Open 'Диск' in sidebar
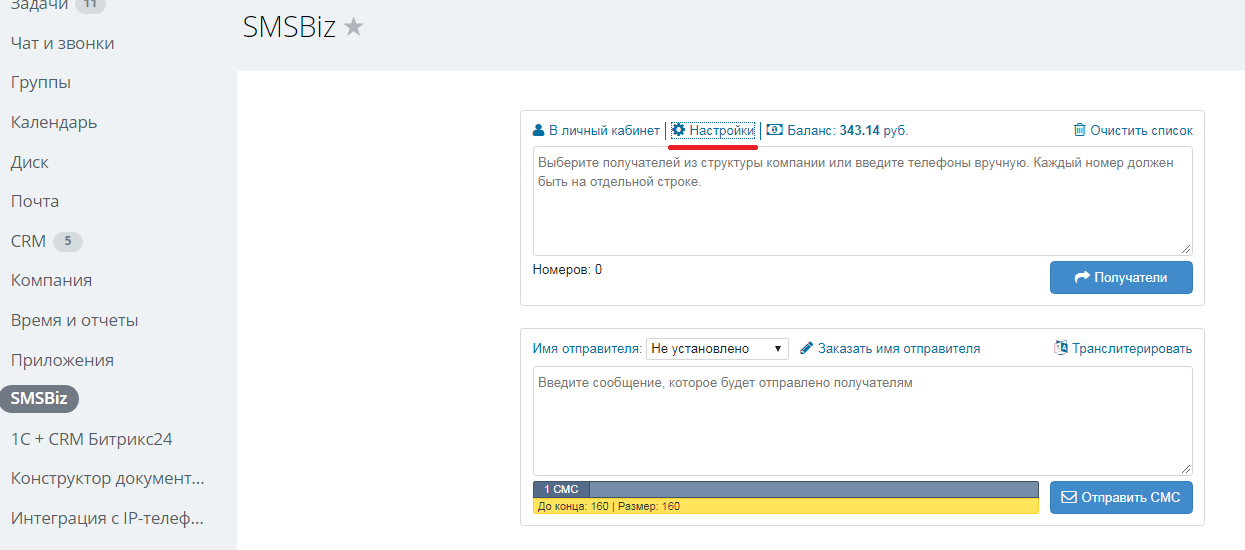The image size is (1245, 550). pyautogui.click(x=30, y=162)
